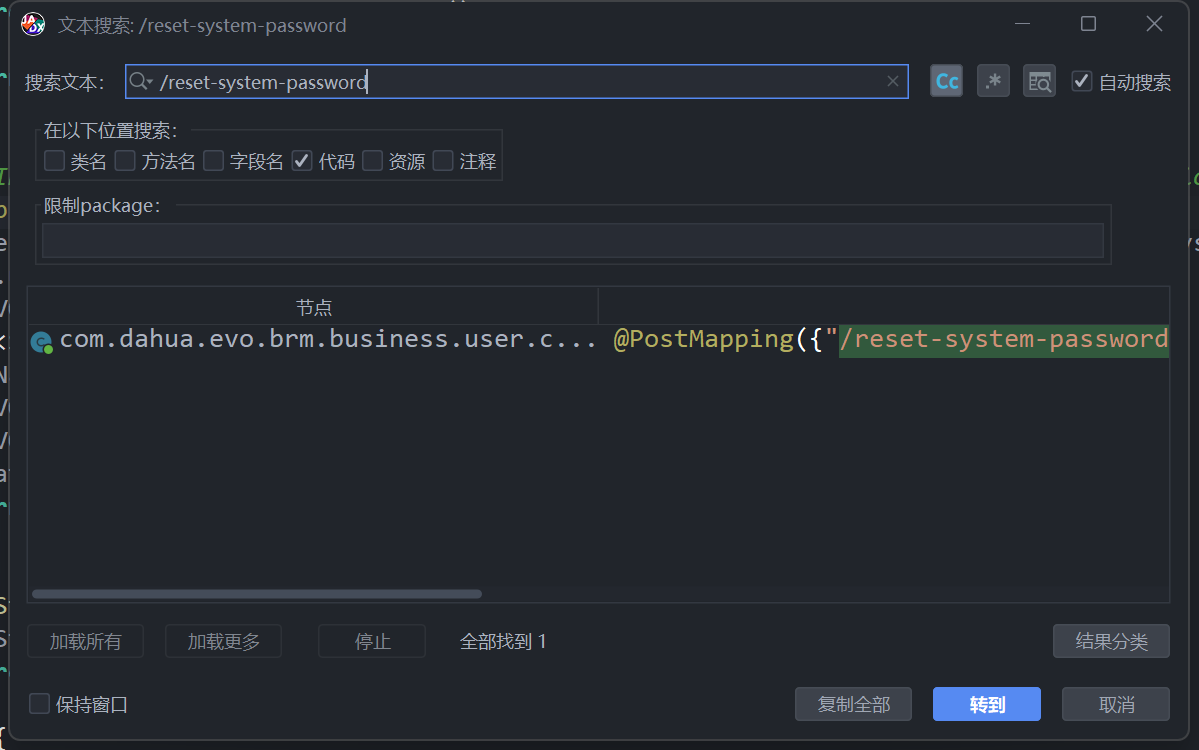The width and height of the screenshot is (1199, 750).
Task: Click the 复制全部 button
Action: coord(853,704)
